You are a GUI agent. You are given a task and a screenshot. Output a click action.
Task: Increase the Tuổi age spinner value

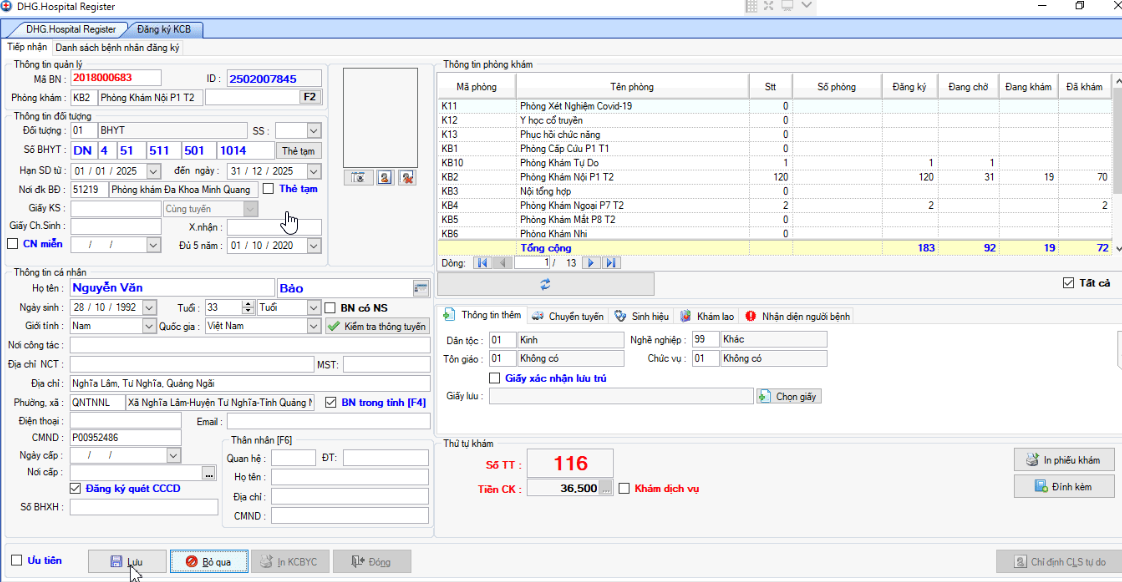click(248, 304)
